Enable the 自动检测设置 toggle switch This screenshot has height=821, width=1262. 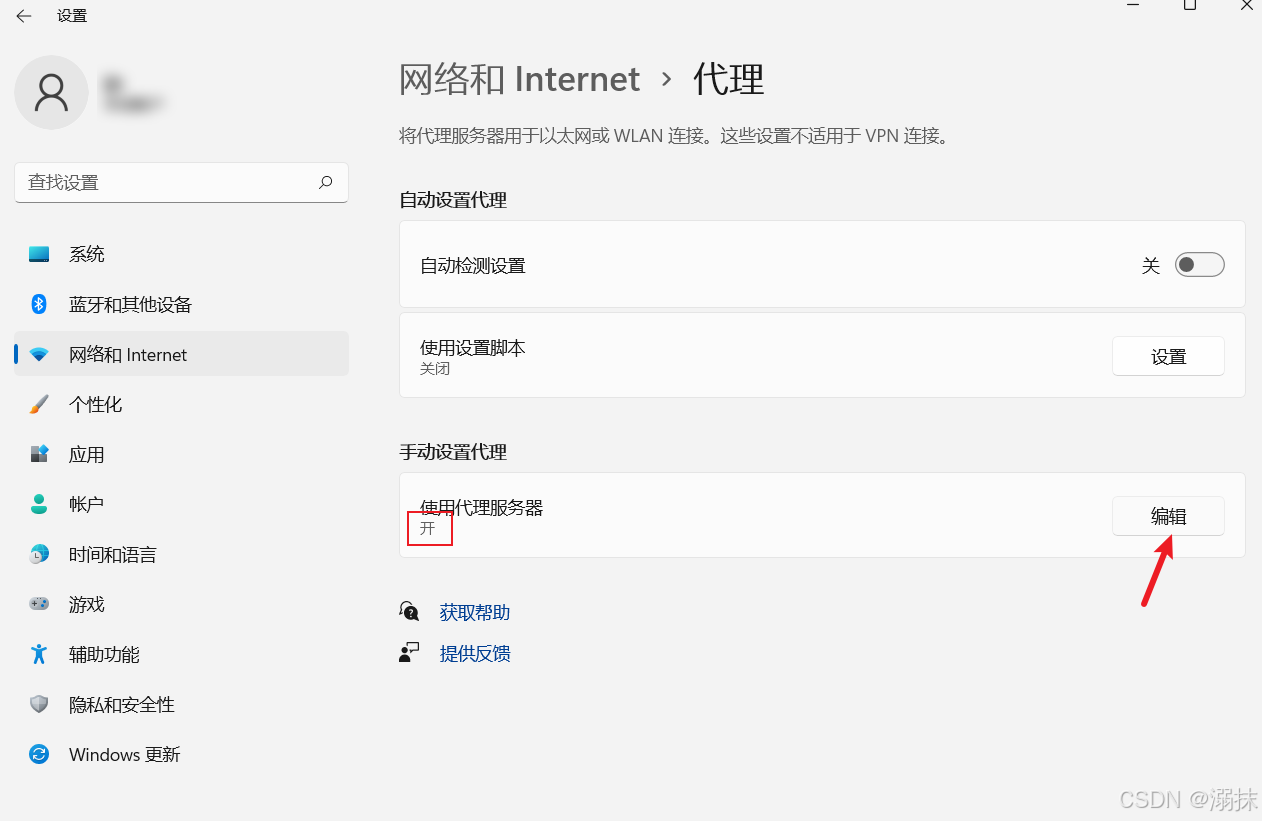pyautogui.click(x=1198, y=264)
